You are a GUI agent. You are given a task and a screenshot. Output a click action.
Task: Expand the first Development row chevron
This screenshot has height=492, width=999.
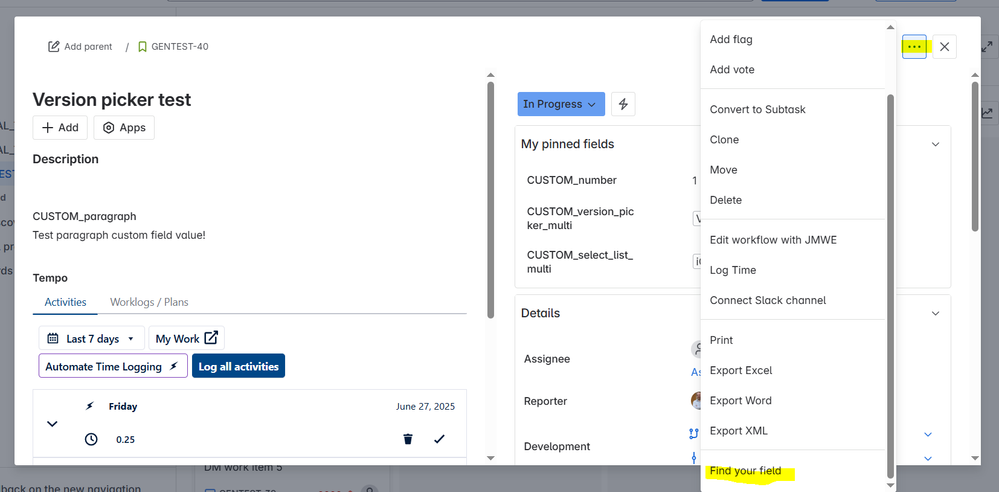[928, 435]
